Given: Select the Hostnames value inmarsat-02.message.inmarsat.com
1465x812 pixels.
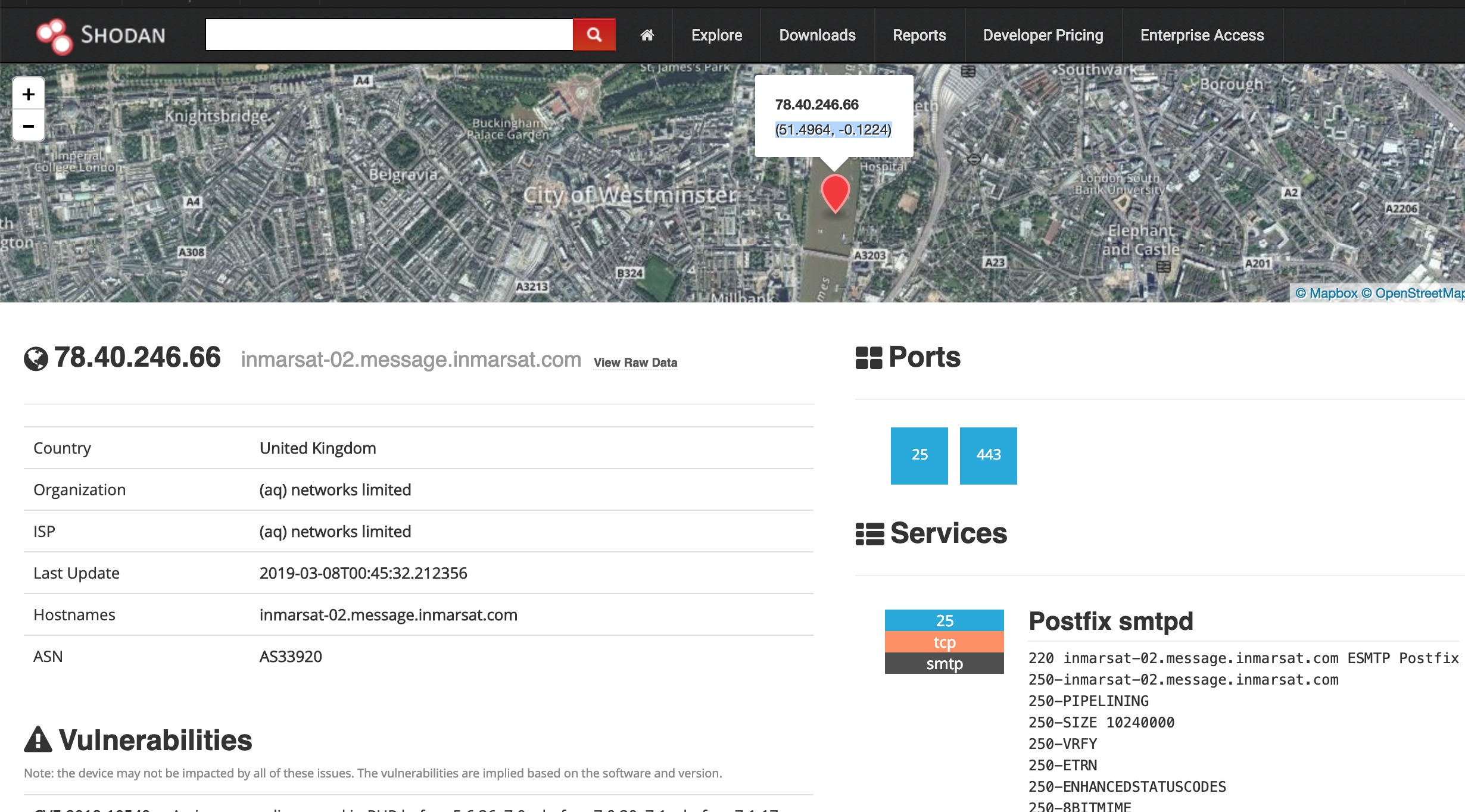Looking at the screenshot, I should 388,614.
